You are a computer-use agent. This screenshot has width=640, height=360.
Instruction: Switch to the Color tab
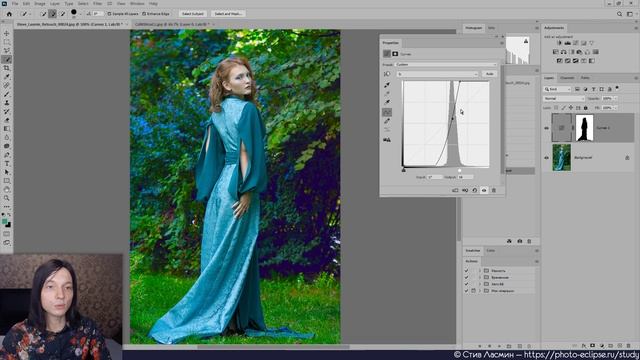pyautogui.click(x=491, y=250)
